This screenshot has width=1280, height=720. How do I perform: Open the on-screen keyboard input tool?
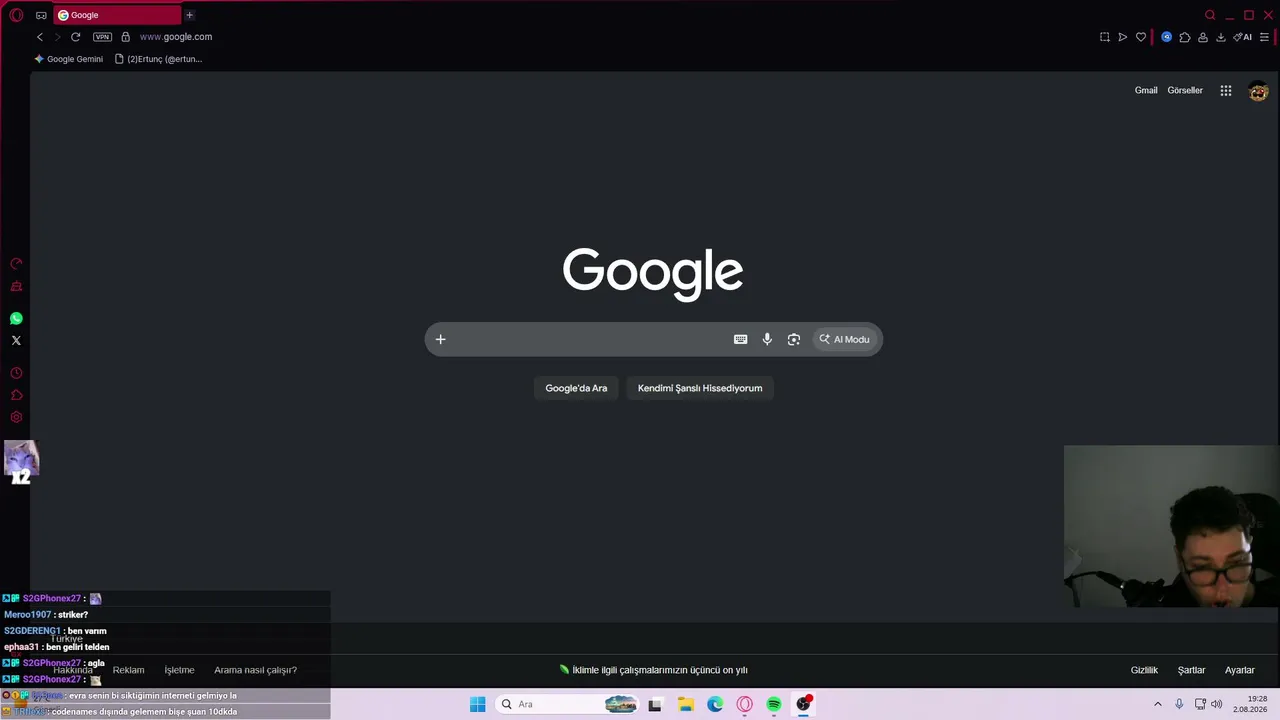740,339
